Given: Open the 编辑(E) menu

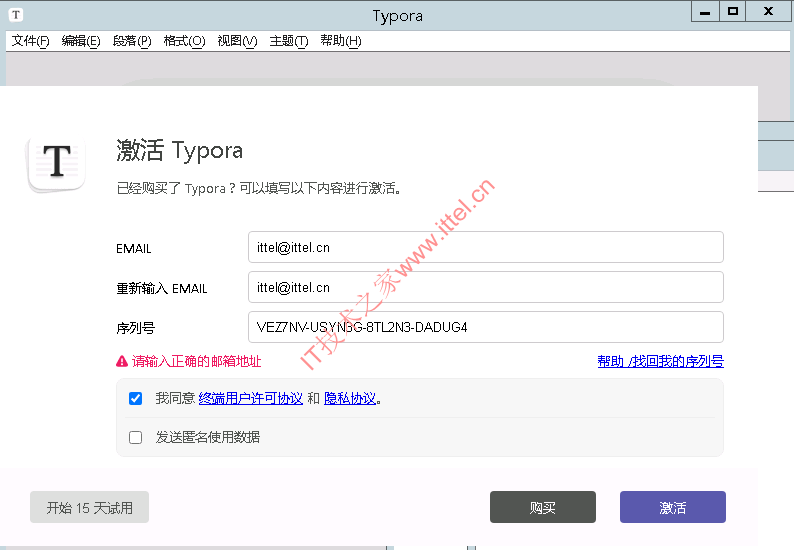Looking at the screenshot, I should click(x=81, y=41).
